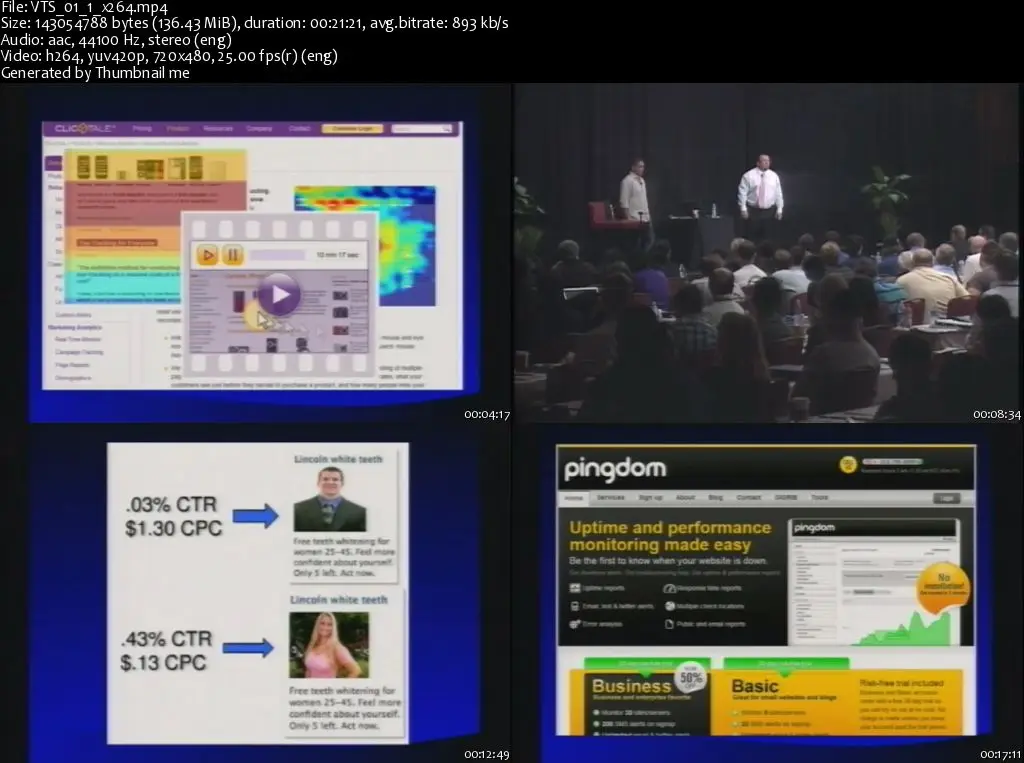Click the Response time reports gauge icon
This screenshot has height=763, width=1024.
(669, 588)
